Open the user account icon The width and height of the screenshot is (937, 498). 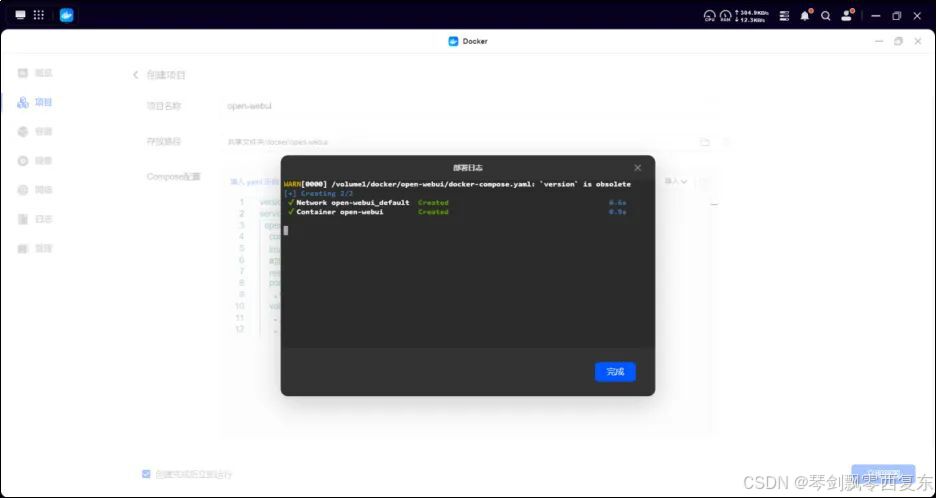(x=847, y=16)
